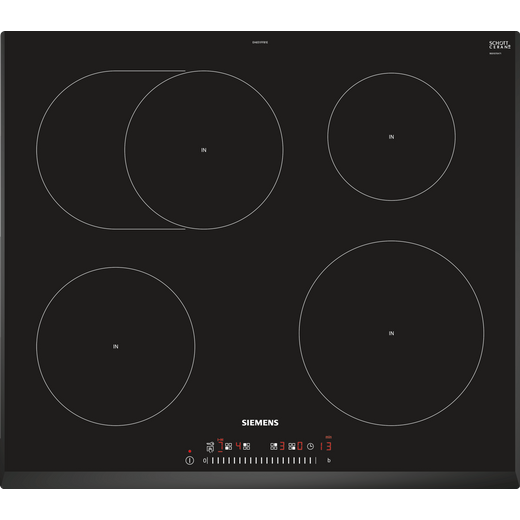Viewport: 520px width, 520px height.
Task: Select the rear-left cooking zone icon
Action: pos(246,446)
